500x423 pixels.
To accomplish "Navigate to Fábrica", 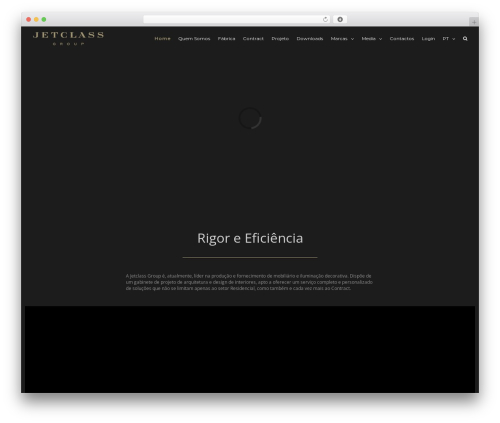I will click(x=226, y=39).
